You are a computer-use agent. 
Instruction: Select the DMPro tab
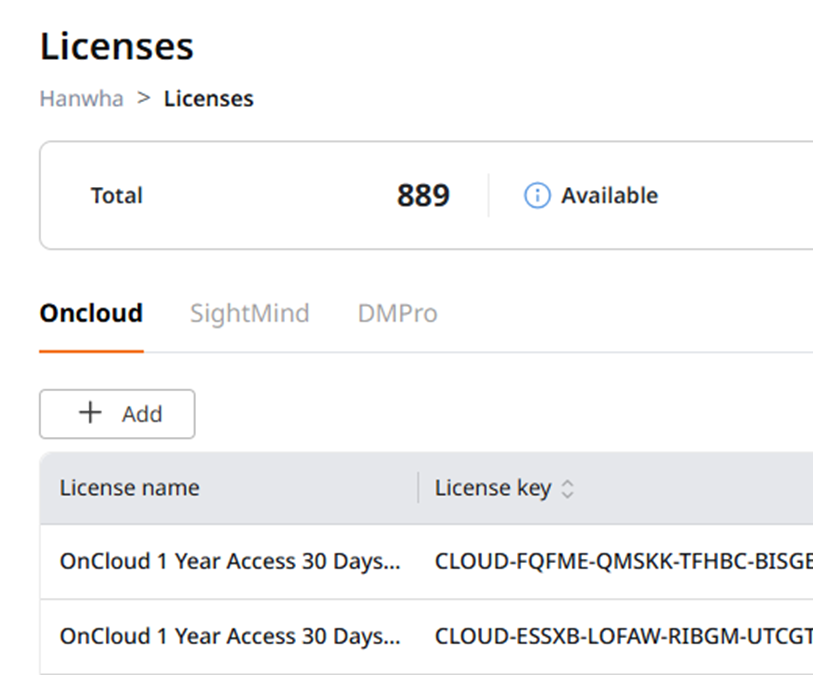(398, 313)
